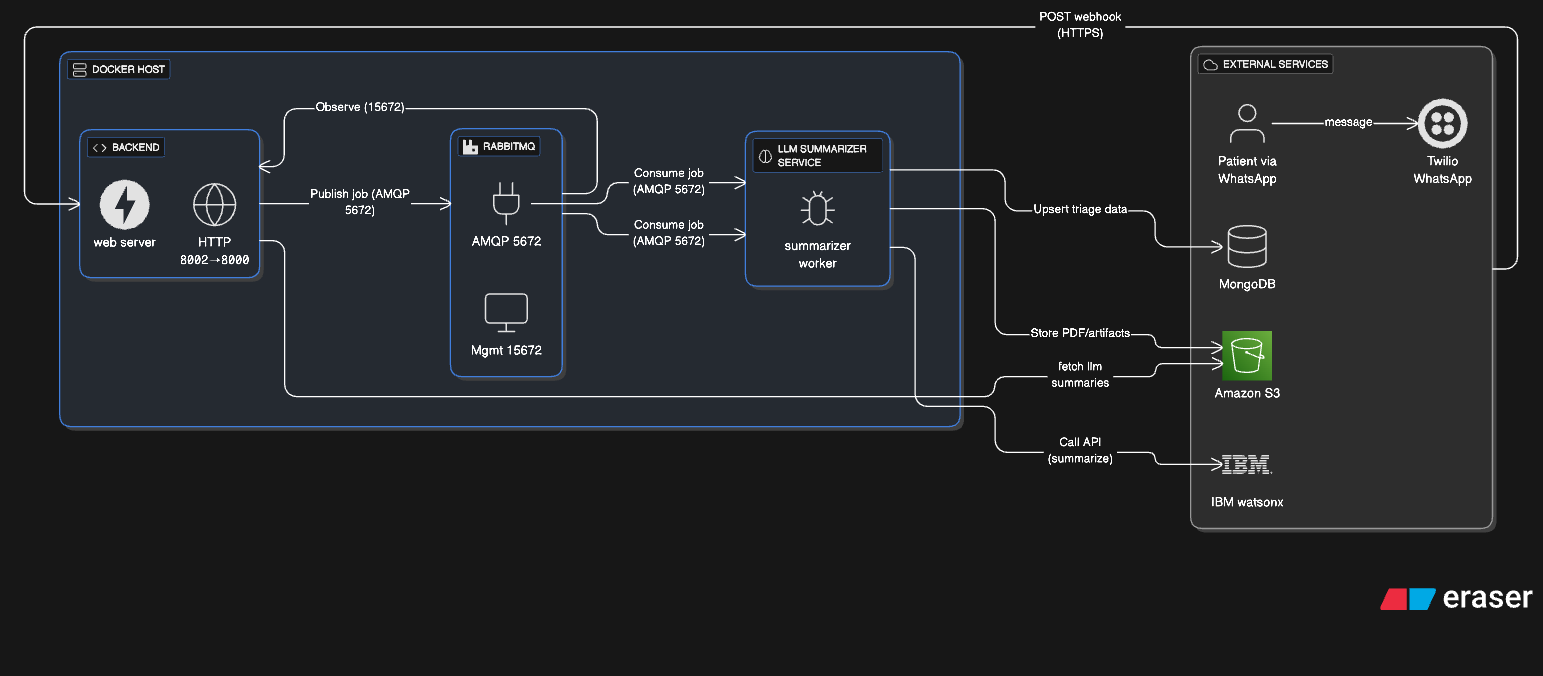Click the EXTERNAL SERVICES group label

click(1266, 64)
